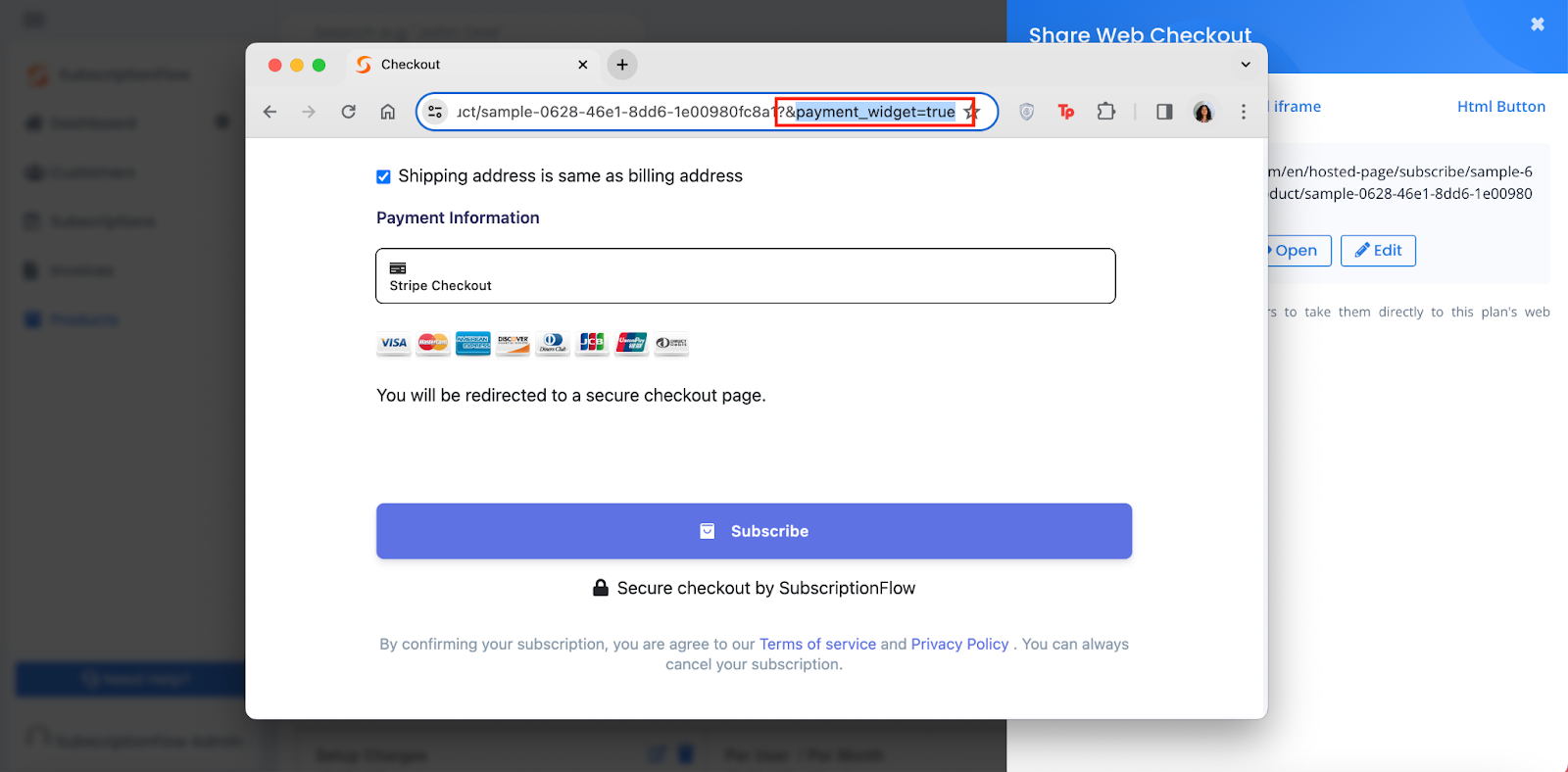Uncheck shipping address same as billing

tap(383, 177)
